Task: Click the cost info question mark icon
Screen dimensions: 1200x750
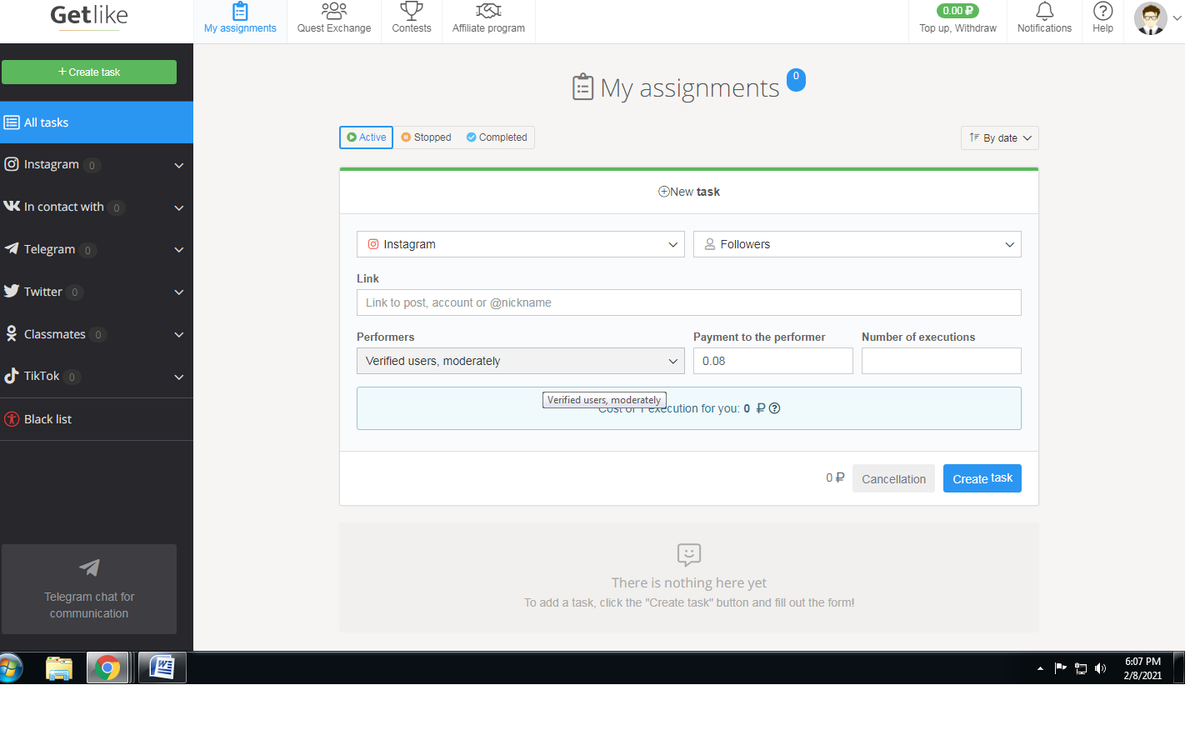Action: point(774,408)
